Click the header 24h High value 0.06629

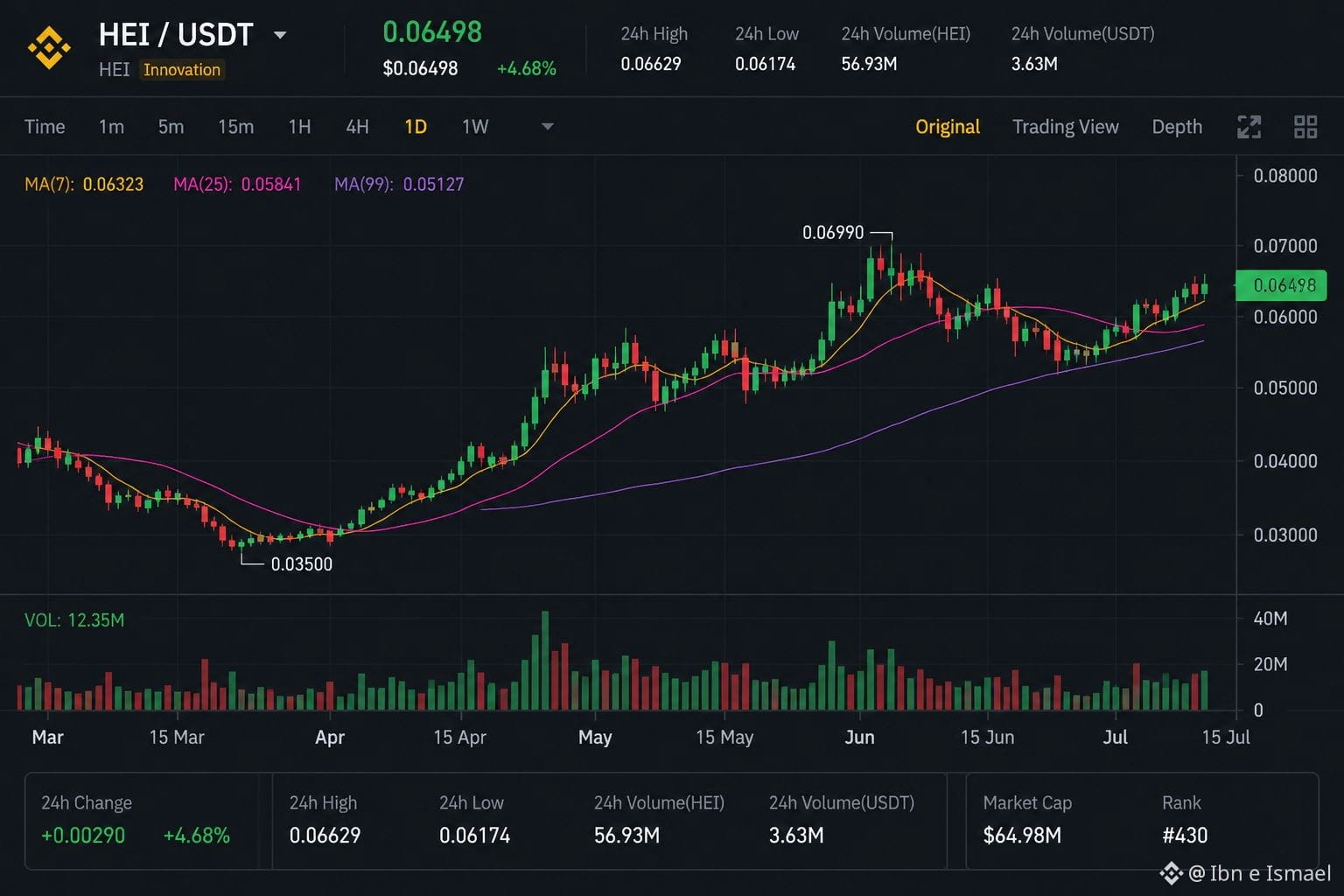pyautogui.click(x=651, y=64)
